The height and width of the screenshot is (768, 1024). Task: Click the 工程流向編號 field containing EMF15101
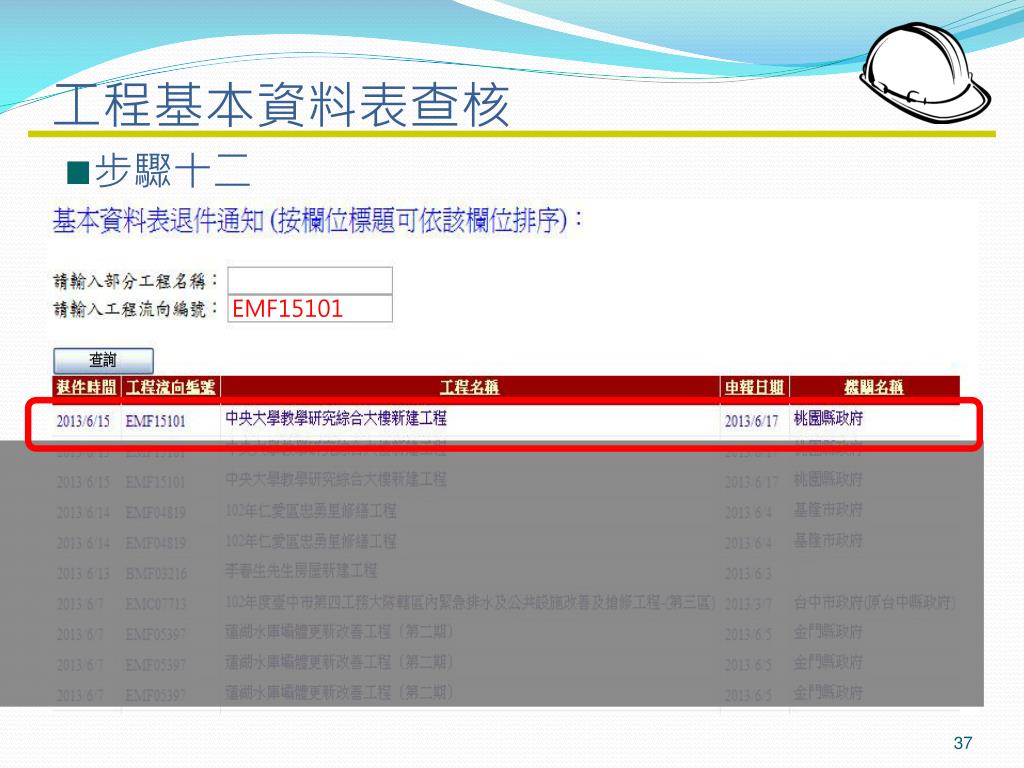[310, 308]
